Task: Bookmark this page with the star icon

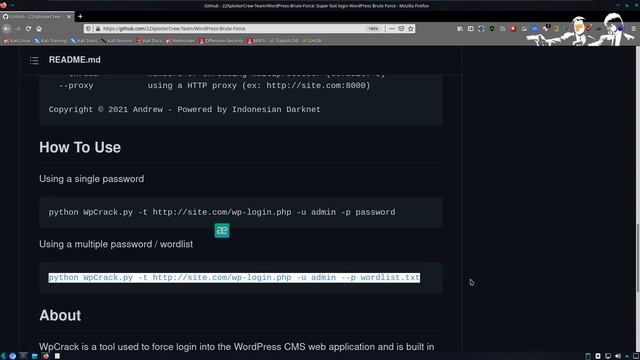Action: pyautogui.click(x=411, y=29)
